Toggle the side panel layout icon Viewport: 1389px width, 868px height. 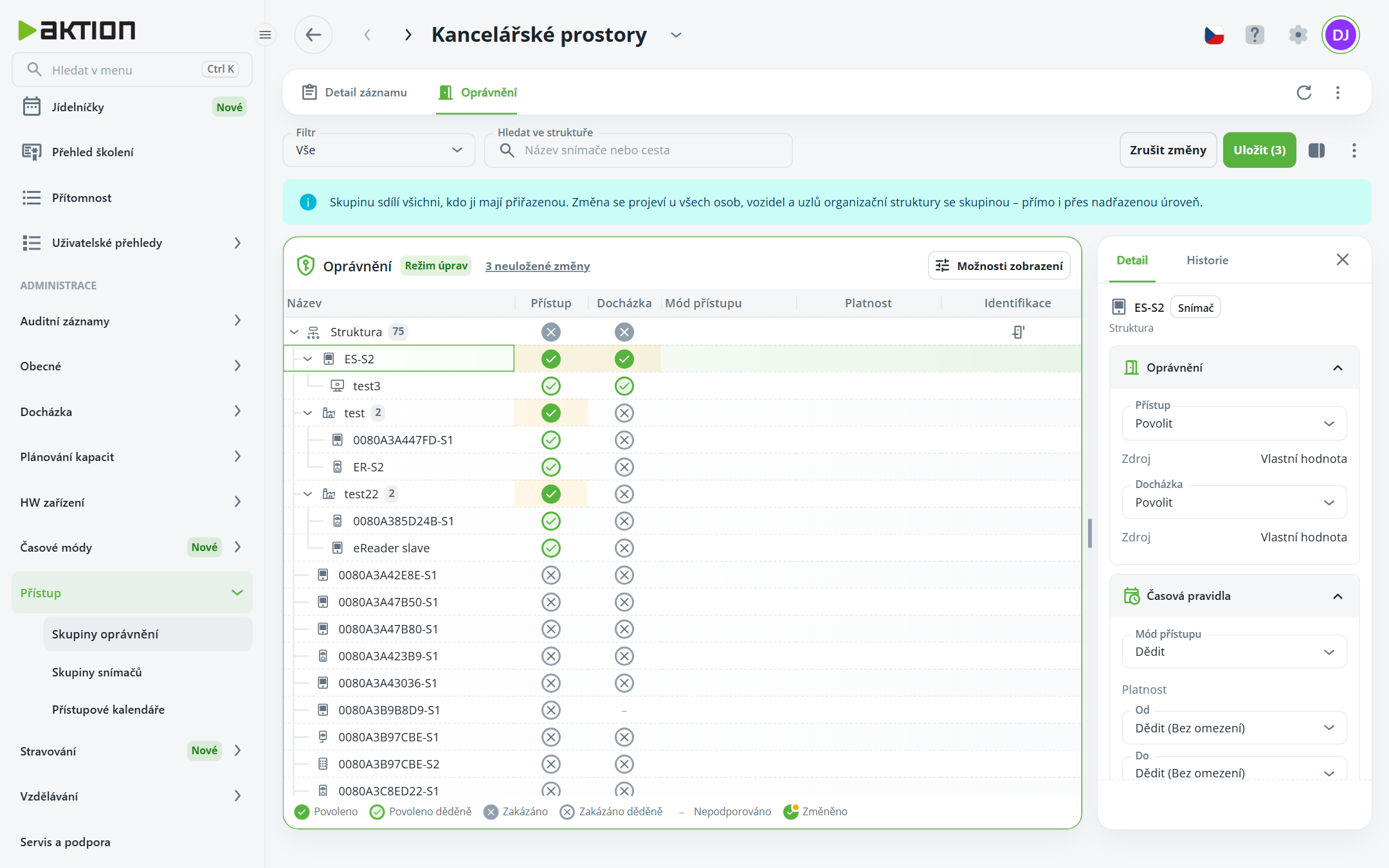click(x=1316, y=150)
